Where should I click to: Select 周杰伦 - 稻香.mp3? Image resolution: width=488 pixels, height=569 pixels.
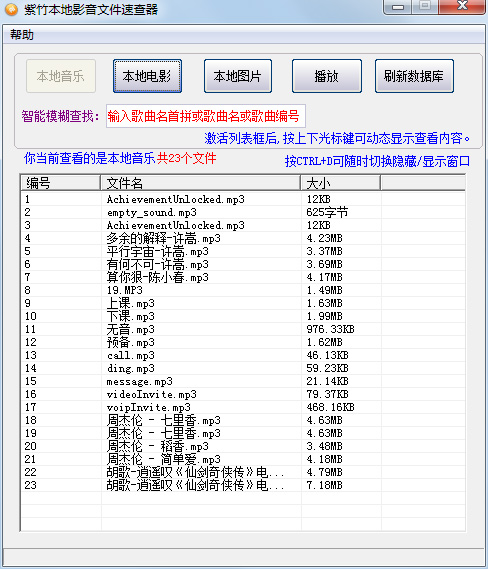[x=242, y=446]
